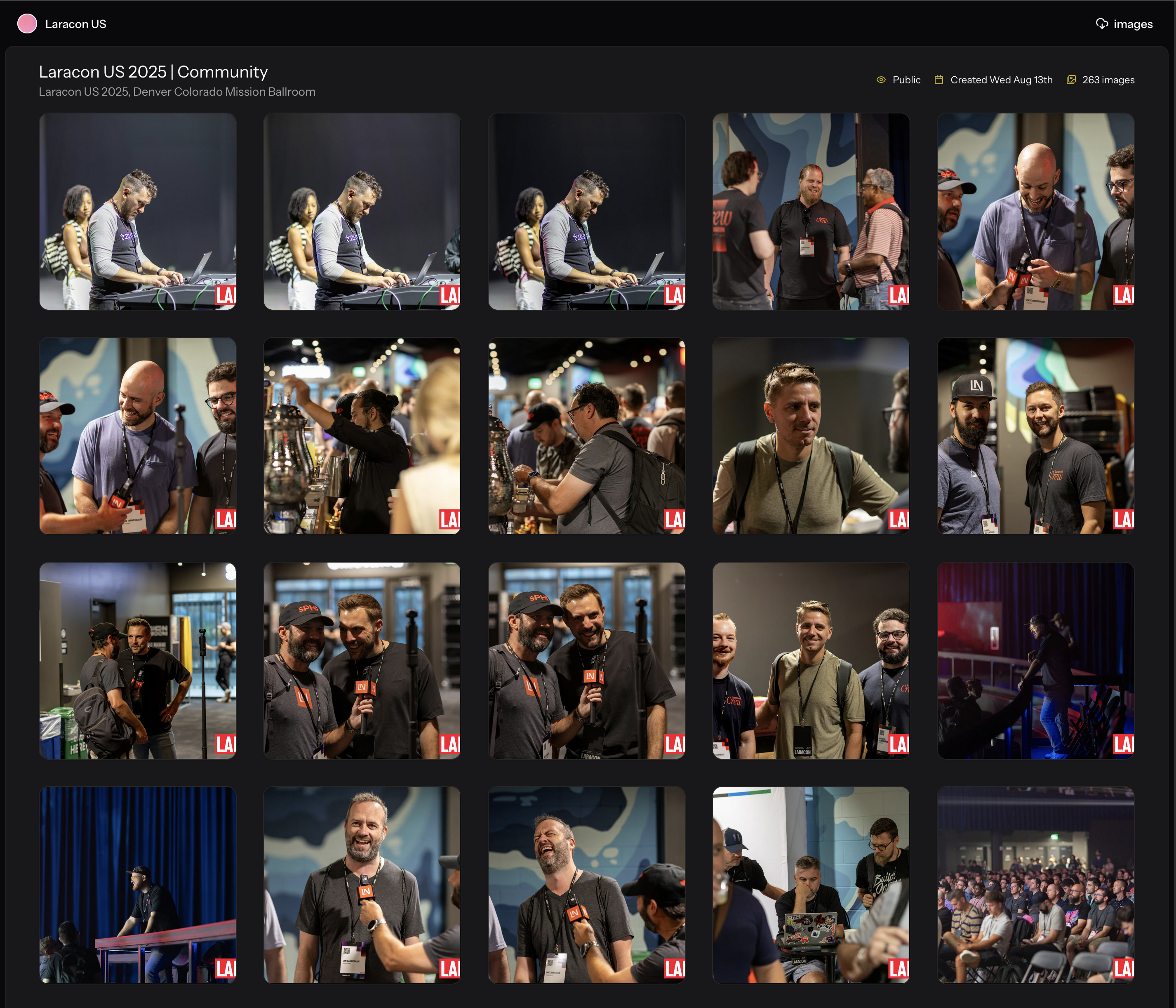This screenshot has width=1176, height=1008.
Task: Open photo of bartender pouring at ornate urn
Action: click(362, 436)
